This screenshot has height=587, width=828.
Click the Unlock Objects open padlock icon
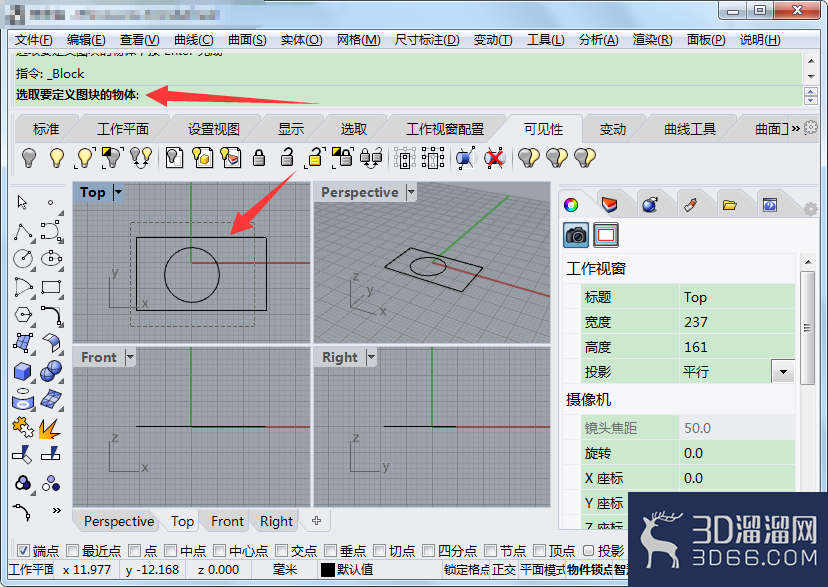pos(287,157)
